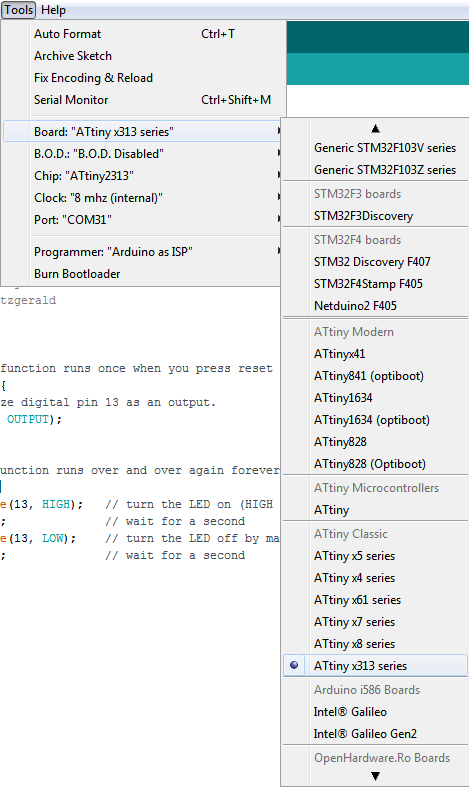Click the scroll-up arrow in board list
469x790 pixels.
[375, 129]
